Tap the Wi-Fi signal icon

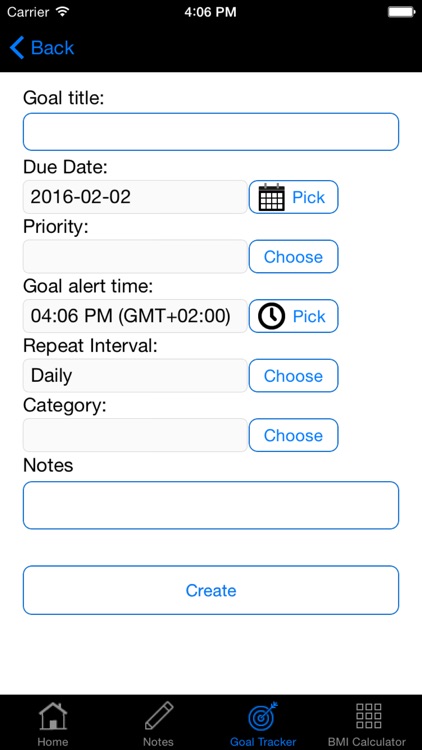[62, 11]
